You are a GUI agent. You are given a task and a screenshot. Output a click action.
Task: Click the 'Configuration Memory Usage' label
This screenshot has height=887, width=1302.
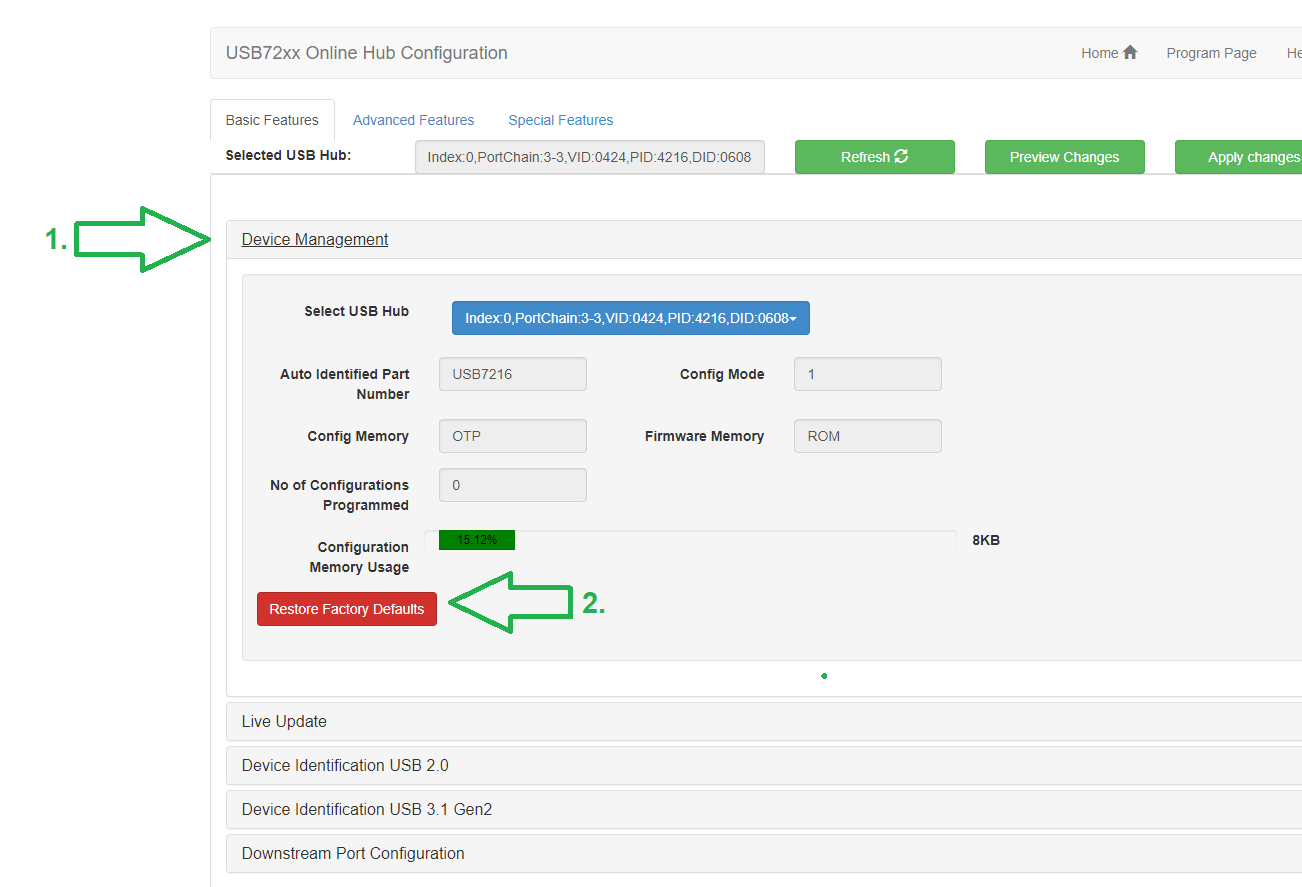(x=360, y=557)
